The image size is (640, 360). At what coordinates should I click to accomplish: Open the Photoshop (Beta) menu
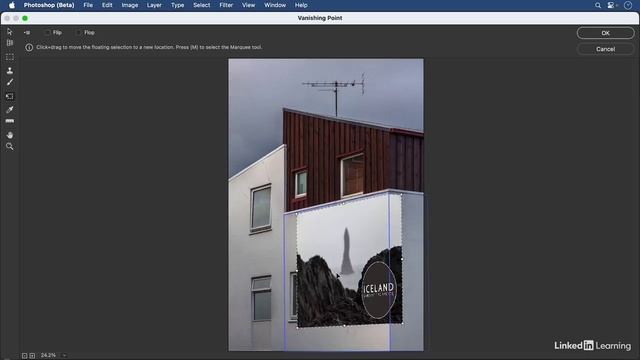[x=49, y=5]
